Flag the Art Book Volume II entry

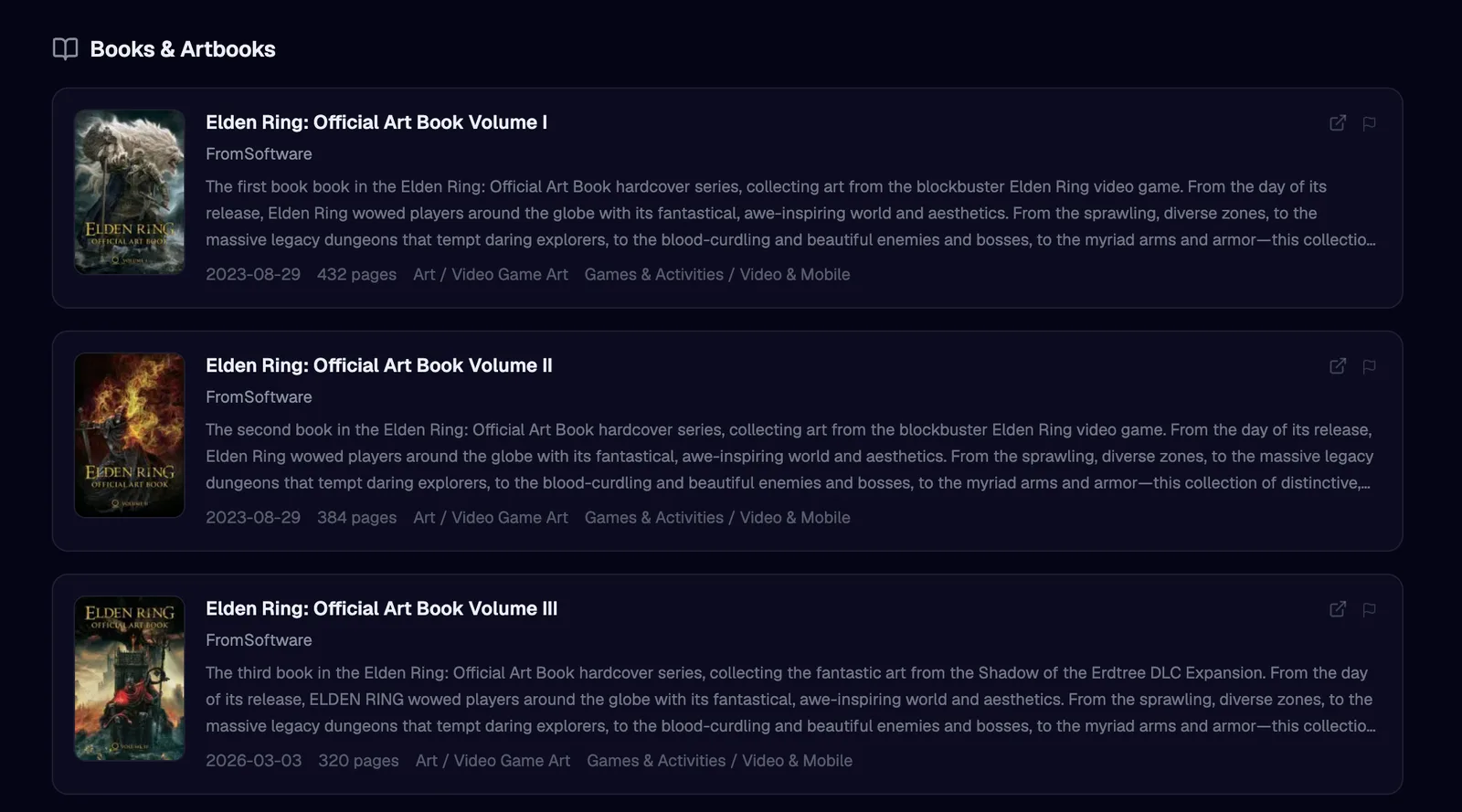1369,366
